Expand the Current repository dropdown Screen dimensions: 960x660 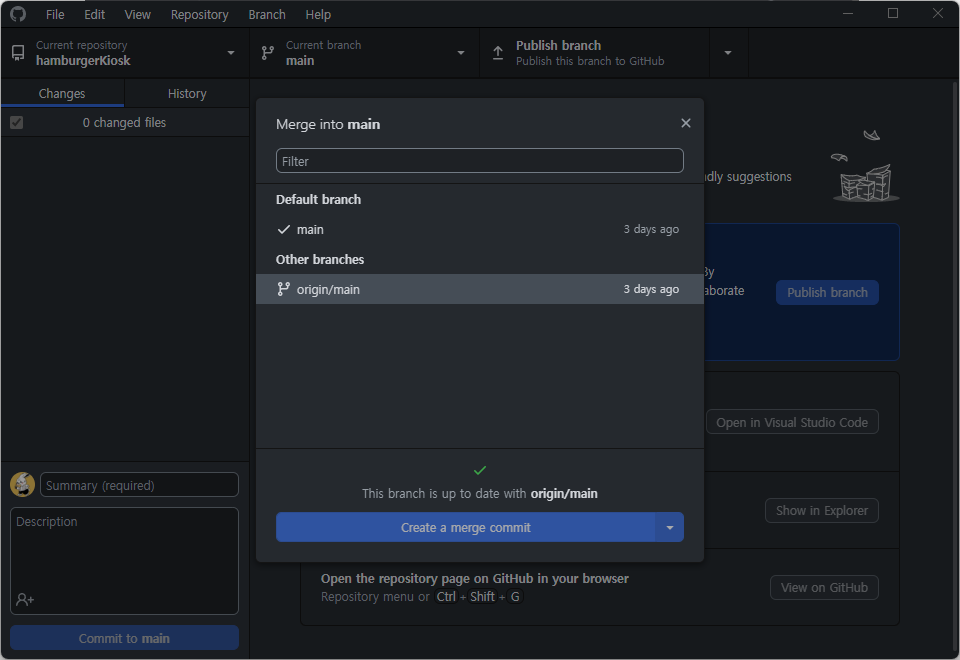(231, 53)
